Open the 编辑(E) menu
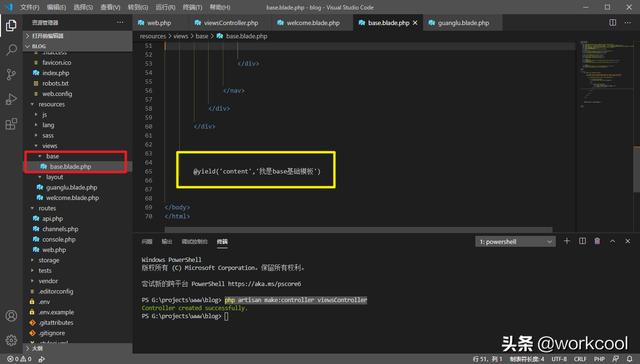The image size is (640, 364). click(56, 7)
